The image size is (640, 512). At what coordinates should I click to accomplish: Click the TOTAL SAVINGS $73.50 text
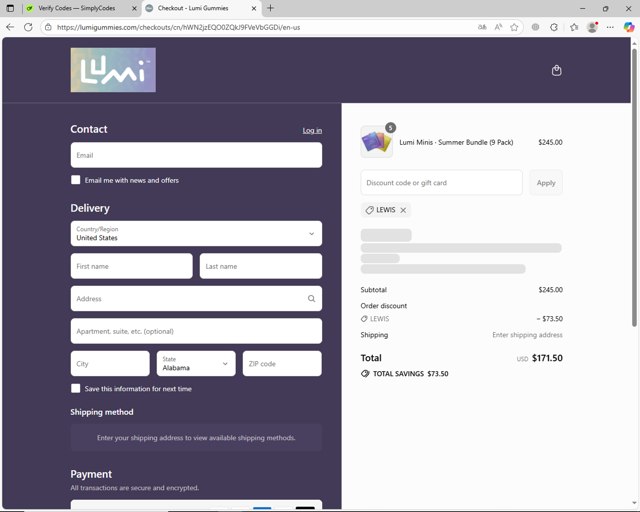[411, 374]
